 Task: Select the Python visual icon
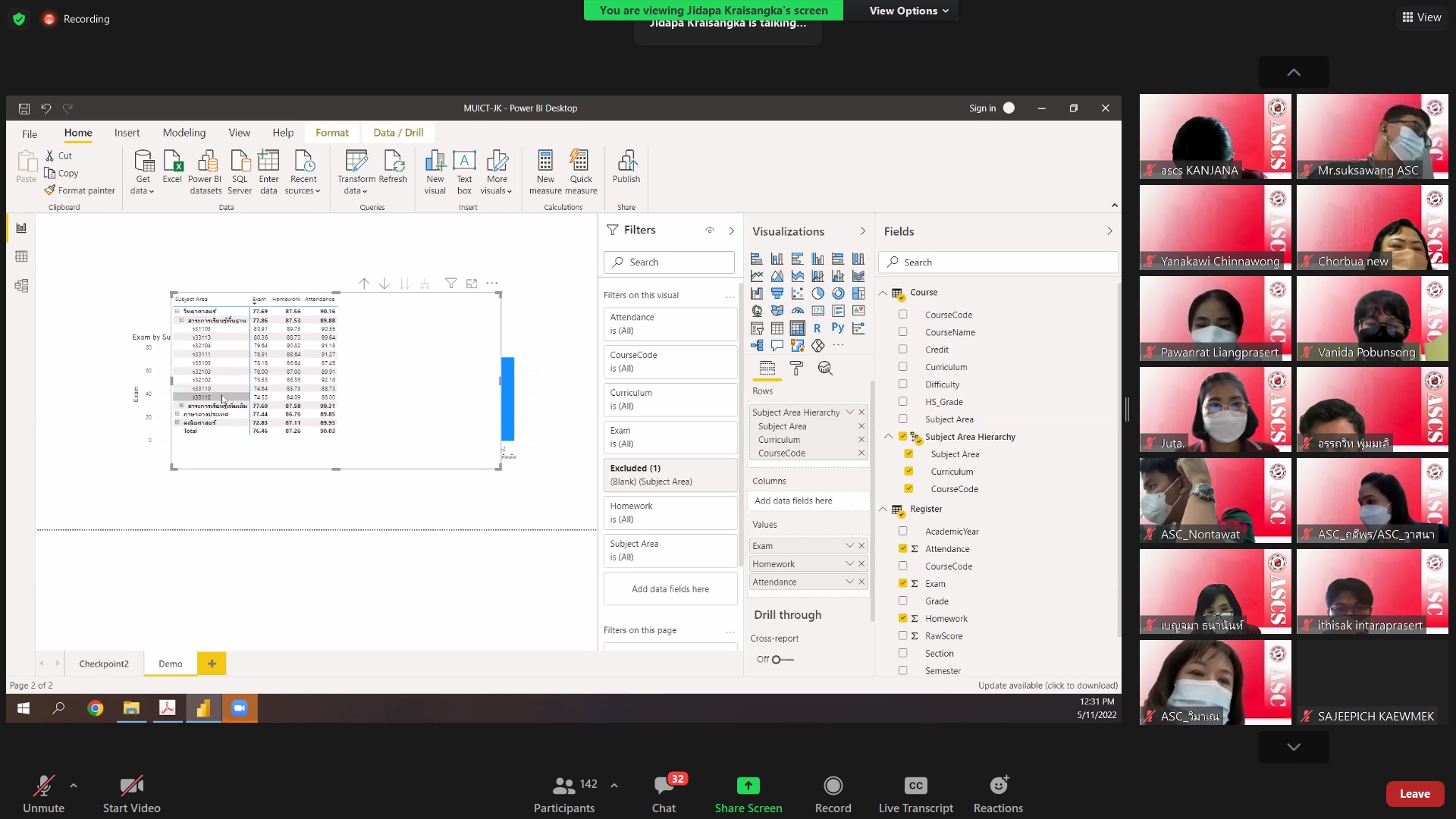click(x=838, y=328)
